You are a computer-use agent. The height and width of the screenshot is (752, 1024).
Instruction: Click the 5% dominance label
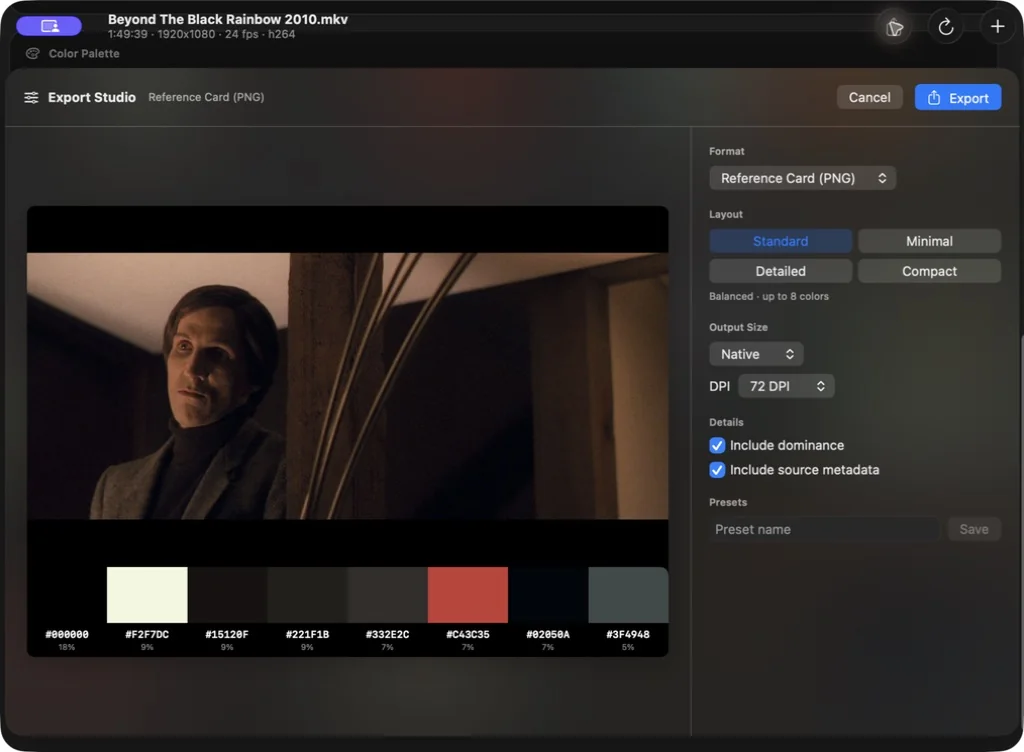(x=628, y=648)
